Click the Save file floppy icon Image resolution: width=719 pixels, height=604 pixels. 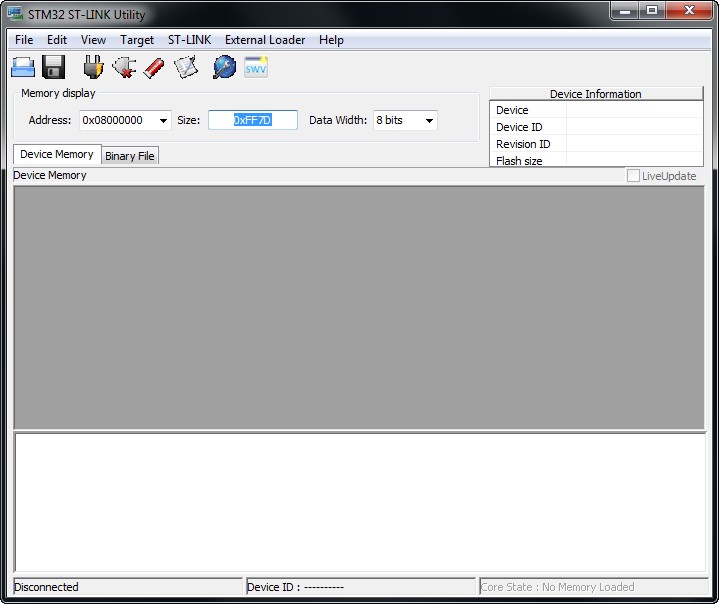coord(54,67)
